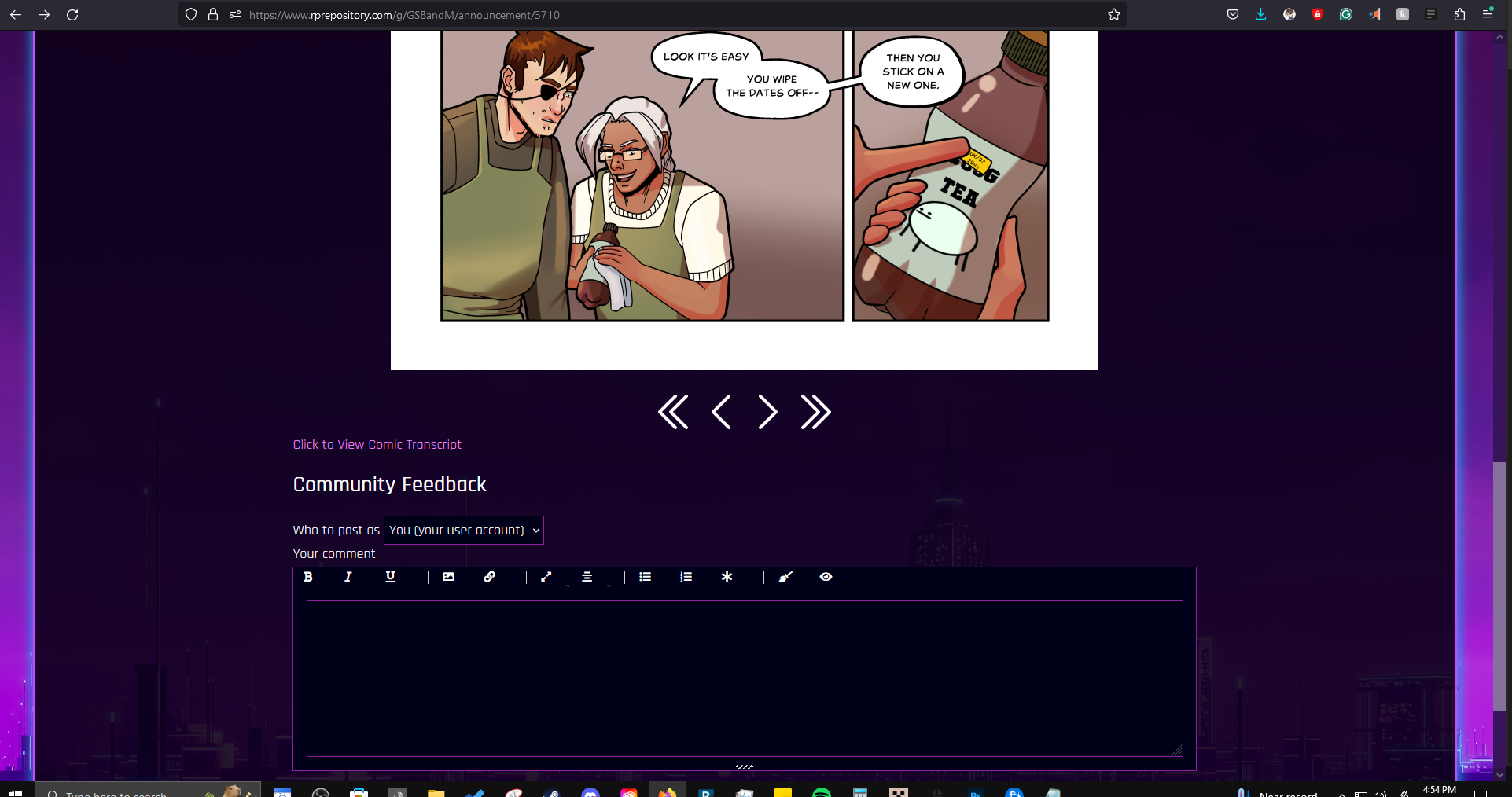Image resolution: width=1512 pixels, height=797 pixels.
Task: Open Spotify from the taskbar
Action: click(821, 791)
